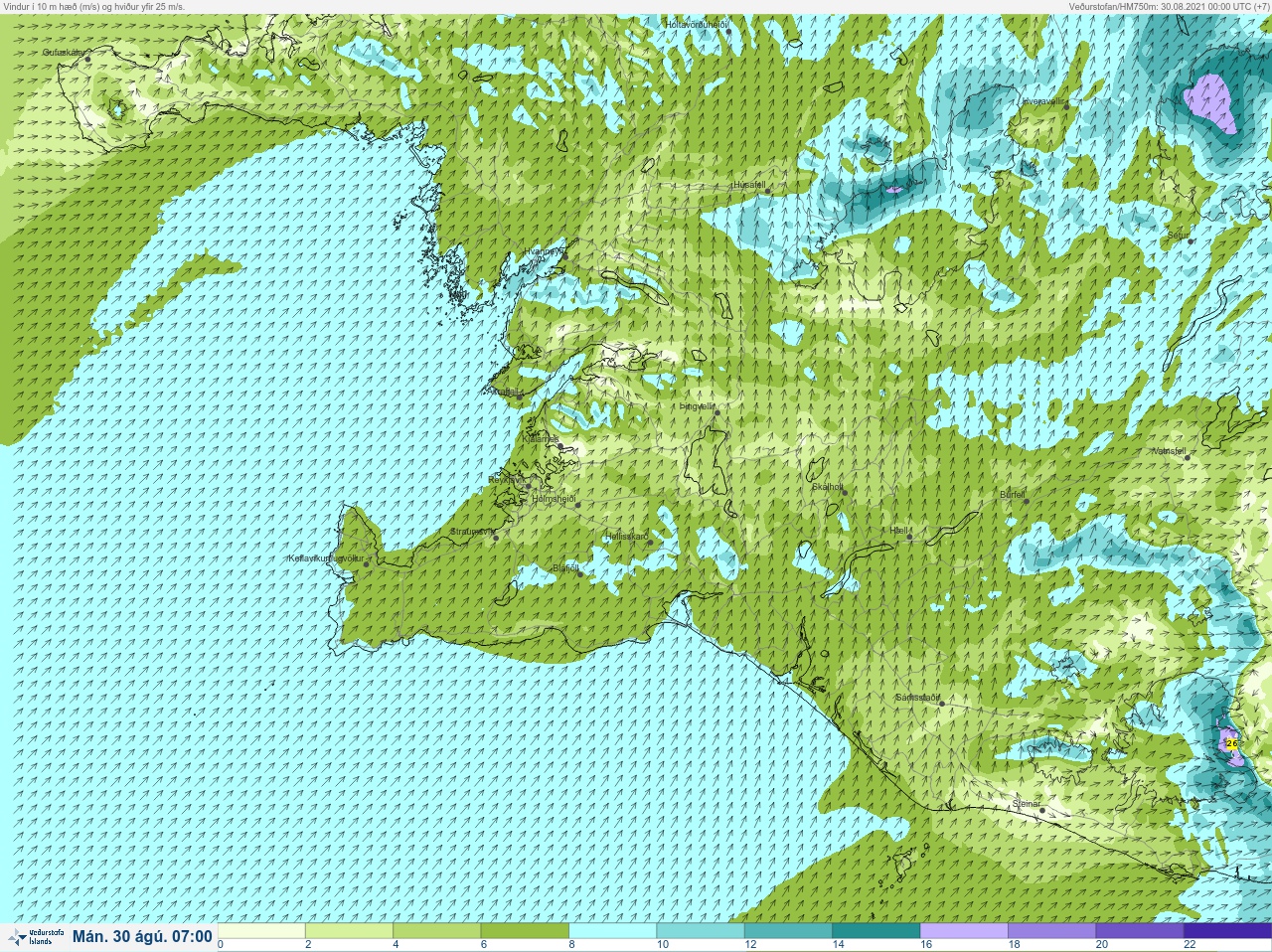Select the 2–4 m/s legend color

pyautogui.click(x=349, y=931)
